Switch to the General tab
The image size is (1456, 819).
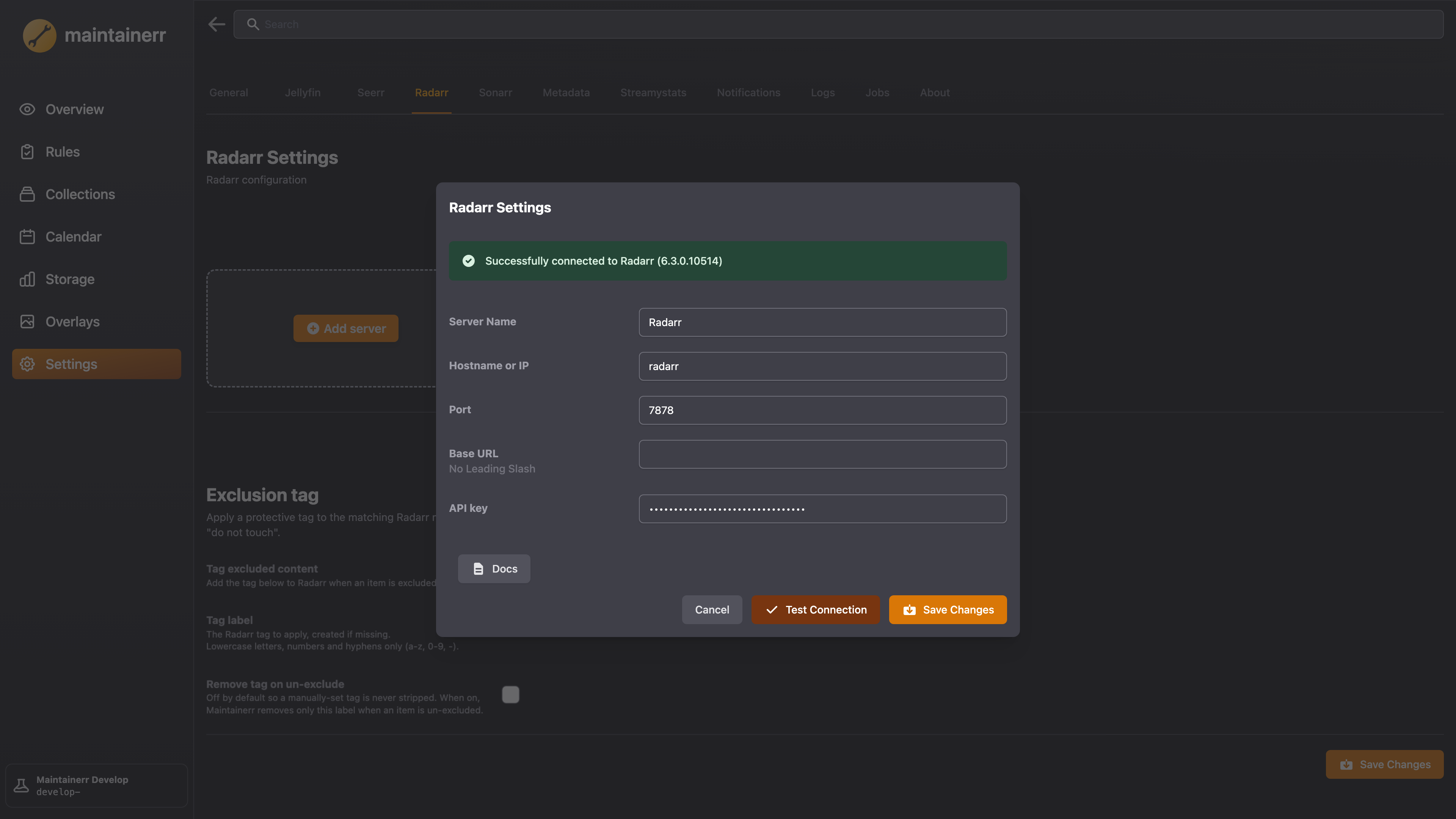(228, 93)
